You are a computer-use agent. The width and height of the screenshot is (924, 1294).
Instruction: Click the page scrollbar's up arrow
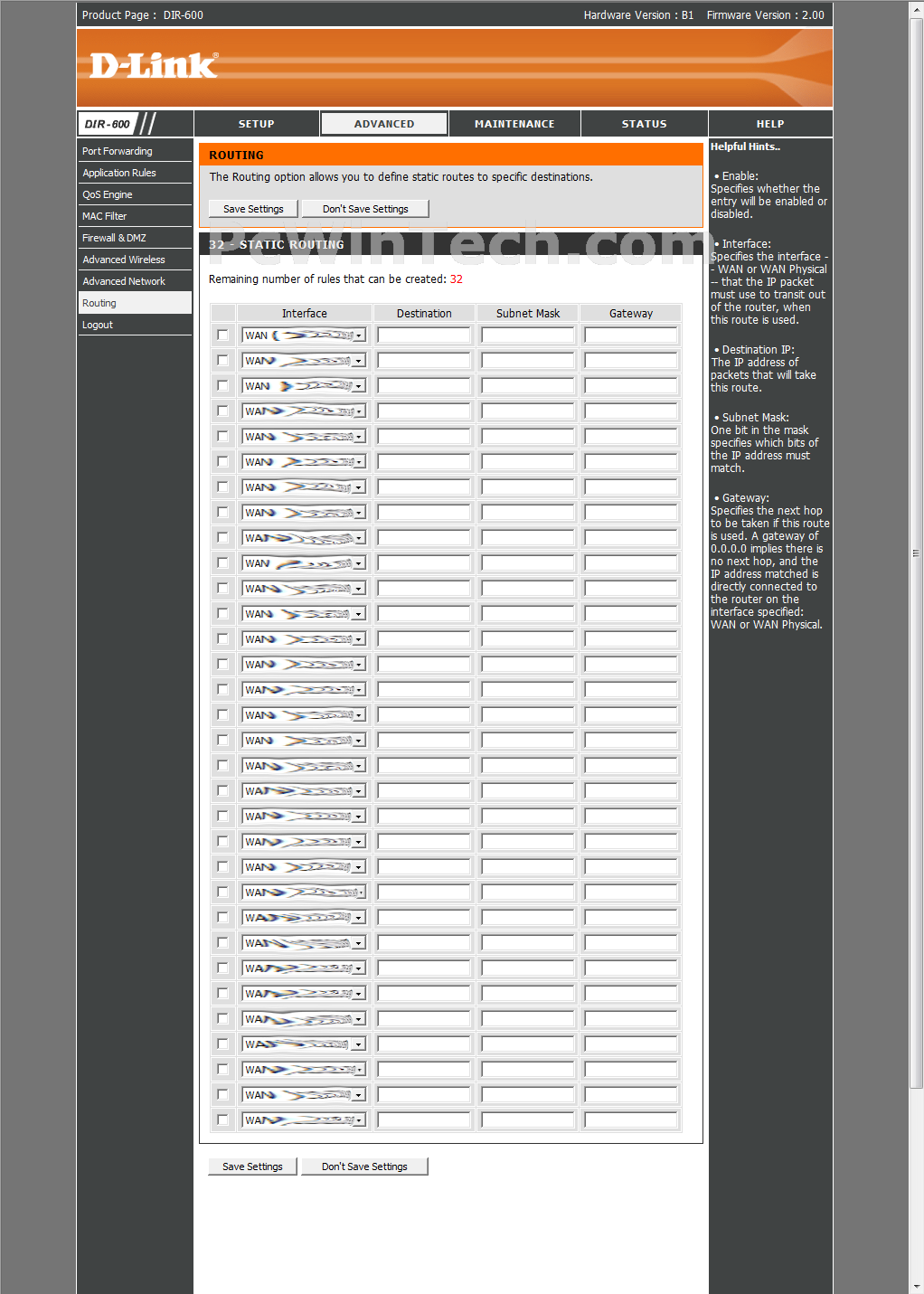tap(917, 7)
